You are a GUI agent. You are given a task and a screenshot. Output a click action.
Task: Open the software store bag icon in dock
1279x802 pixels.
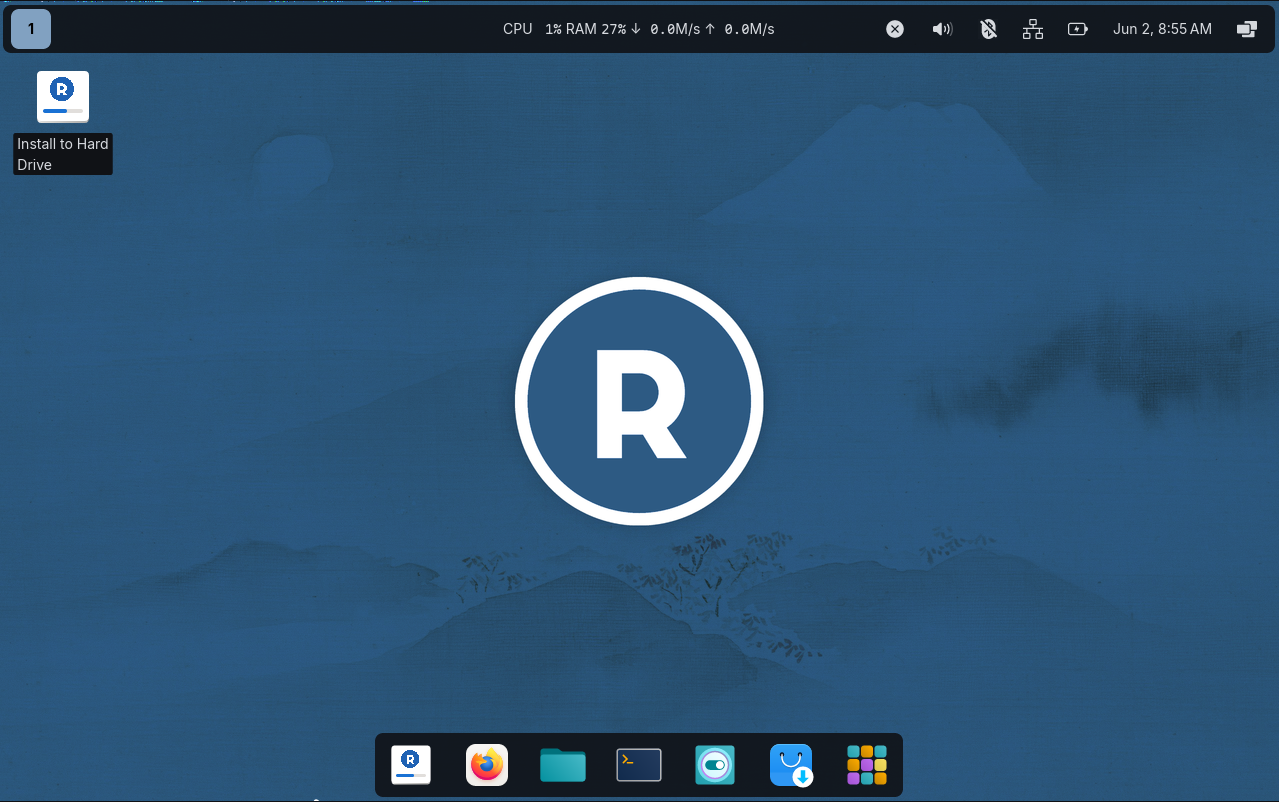[791, 765]
